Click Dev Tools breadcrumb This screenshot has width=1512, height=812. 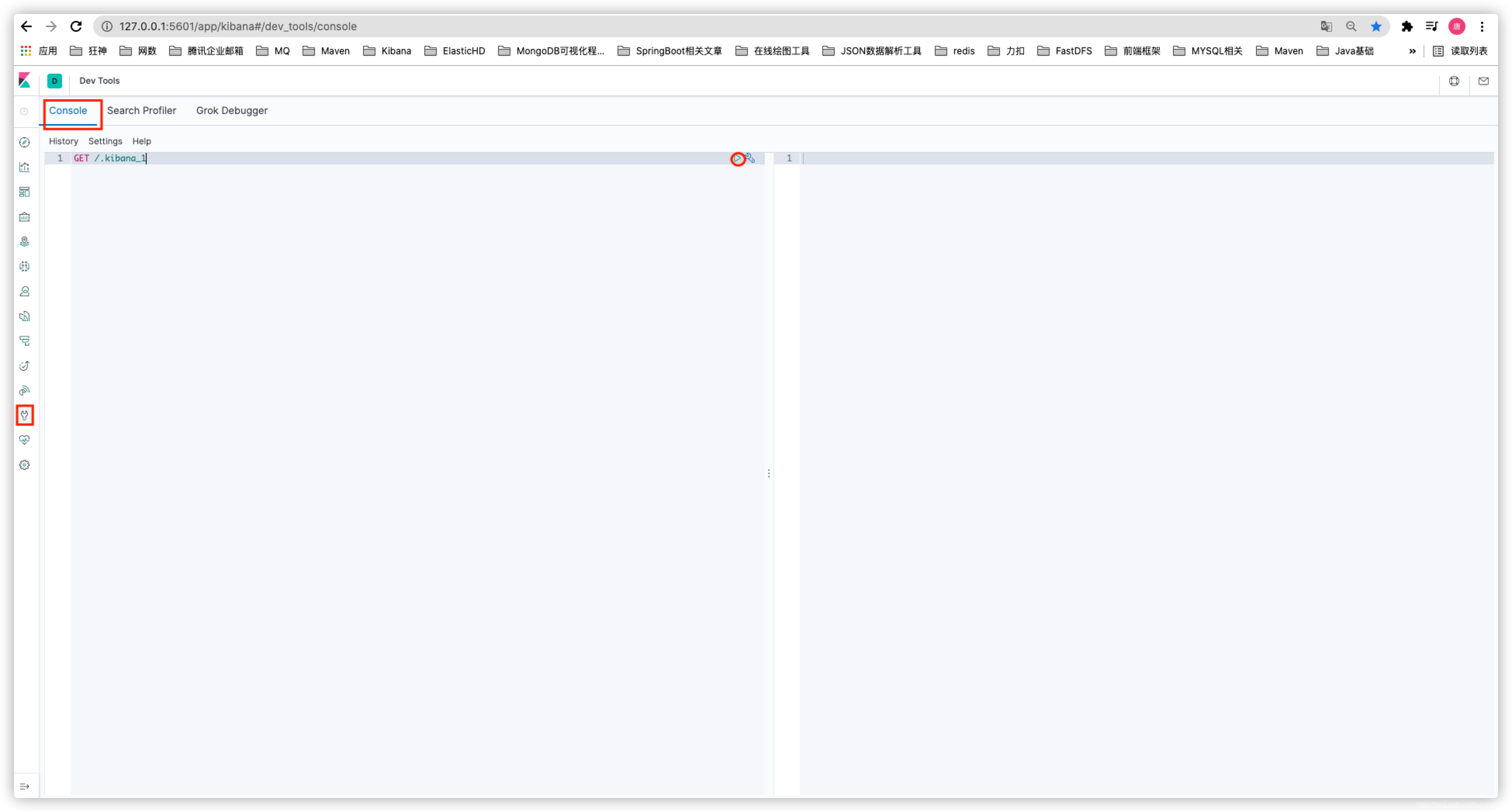(x=99, y=81)
